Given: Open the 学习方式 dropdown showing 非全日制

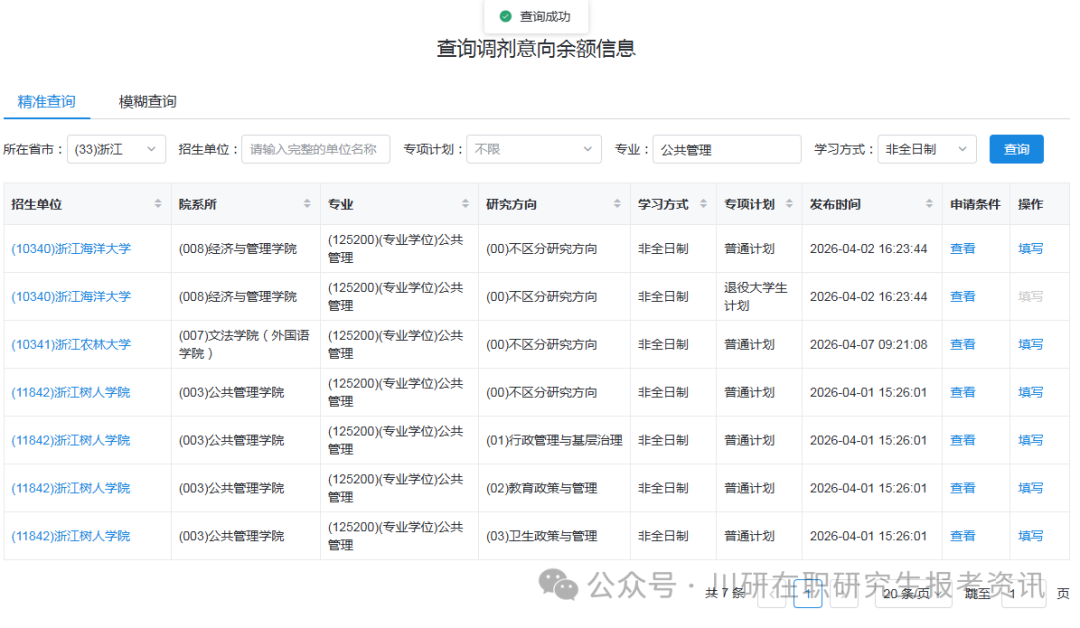Looking at the screenshot, I should click(x=927, y=148).
